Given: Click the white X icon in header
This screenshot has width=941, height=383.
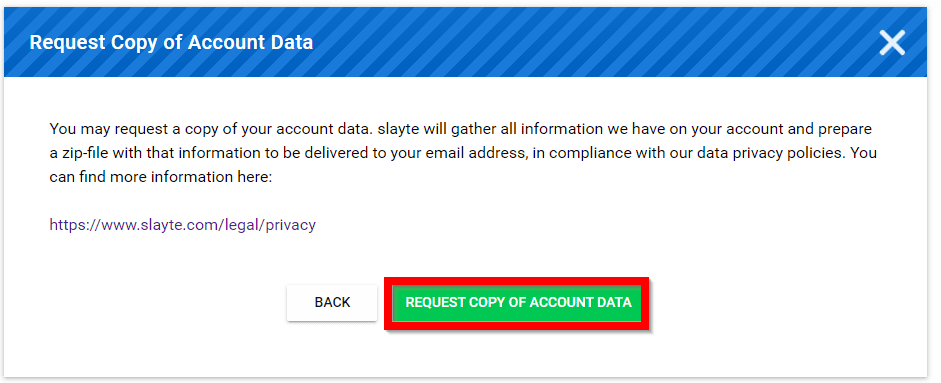Looking at the screenshot, I should [892, 43].
